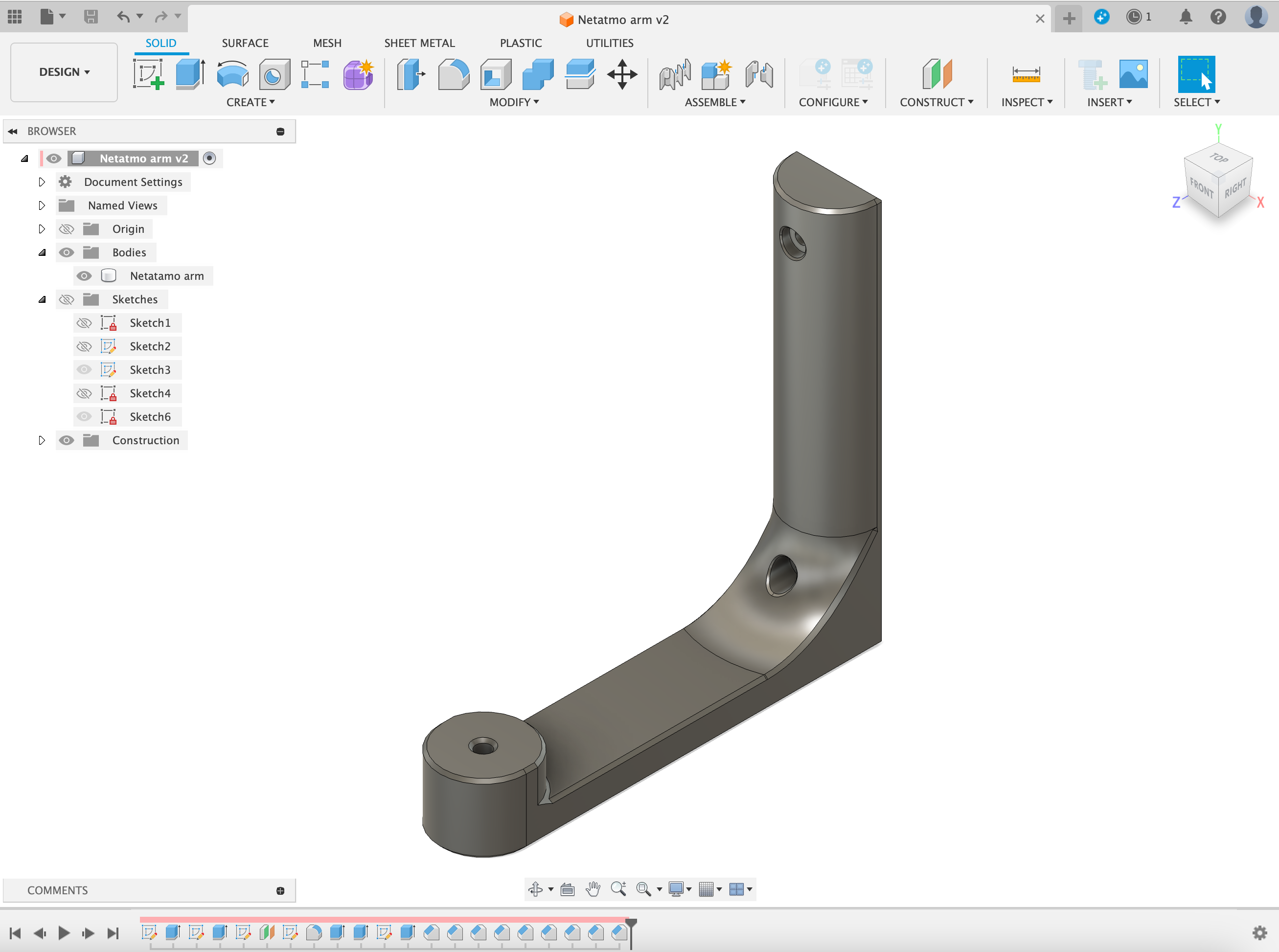Select the Joint tool icon
This screenshot has width=1279, height=952.
point(675,74)
